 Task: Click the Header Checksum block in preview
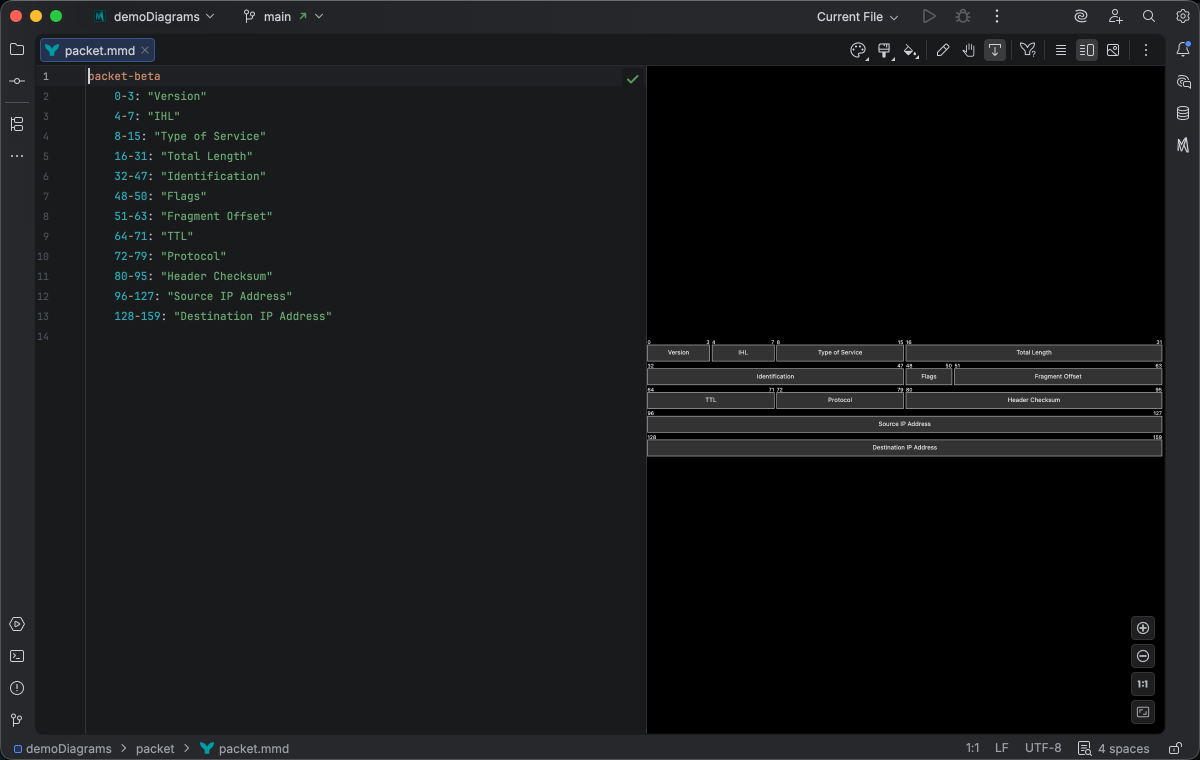pos(1033,400)
